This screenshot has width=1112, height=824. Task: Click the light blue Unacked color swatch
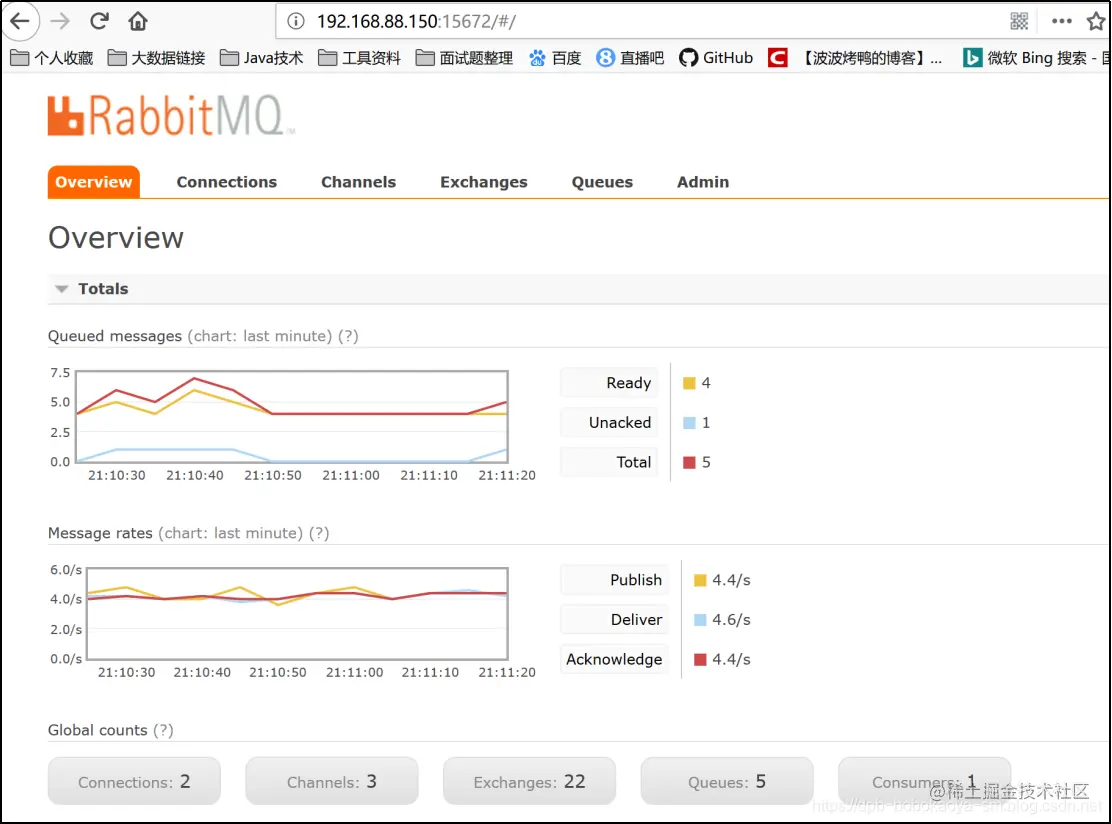click(x=689, y=423)
